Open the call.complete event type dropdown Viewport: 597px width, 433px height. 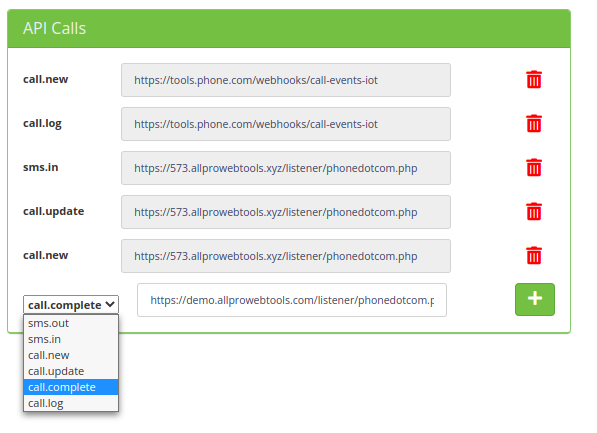[71, 305]
